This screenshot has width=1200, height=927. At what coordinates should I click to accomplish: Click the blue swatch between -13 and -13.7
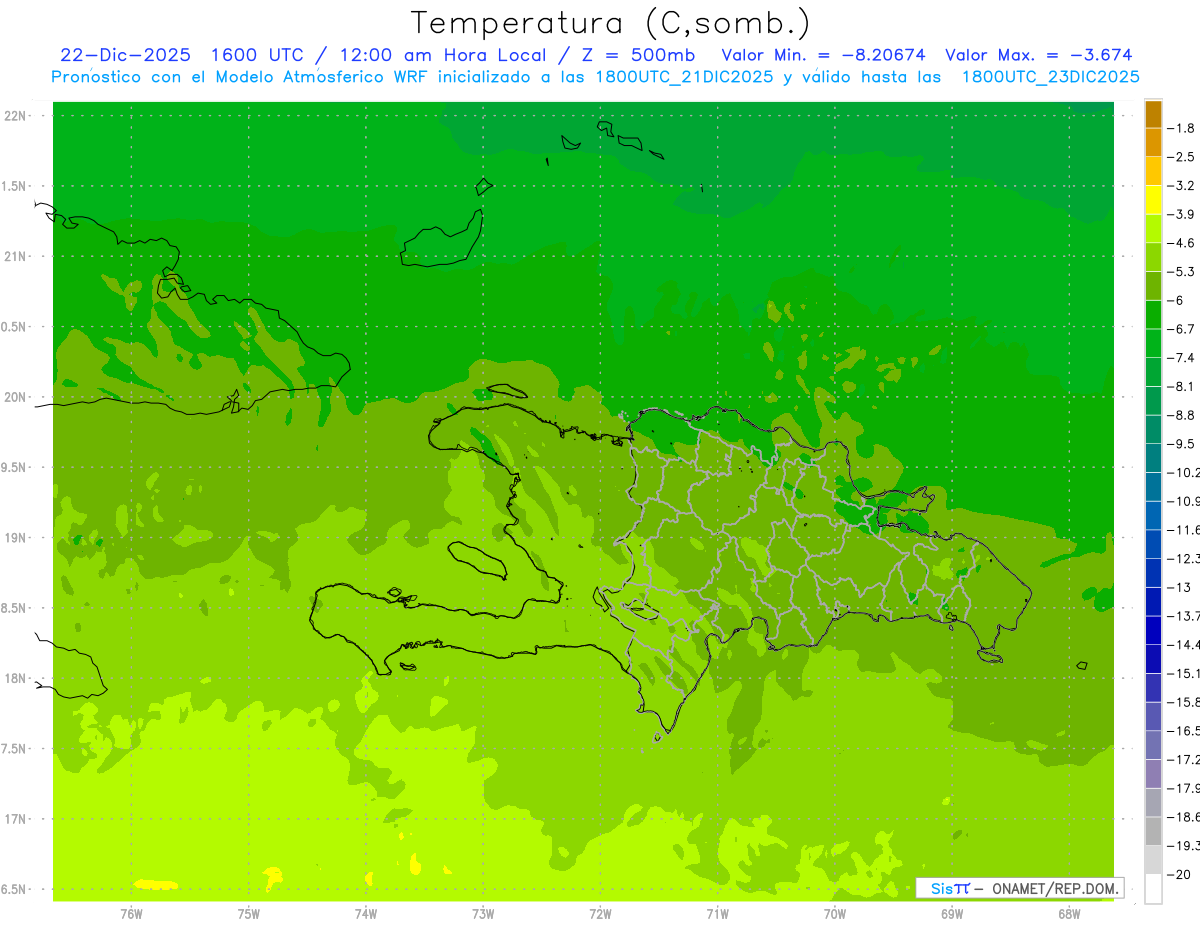pos(1154,602)
